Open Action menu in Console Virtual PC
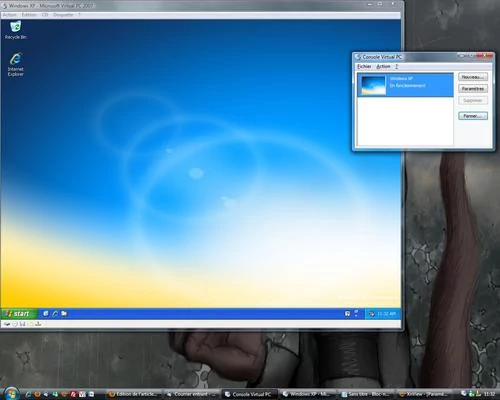Viewport: 500px width, 400px height. (383, 67)
